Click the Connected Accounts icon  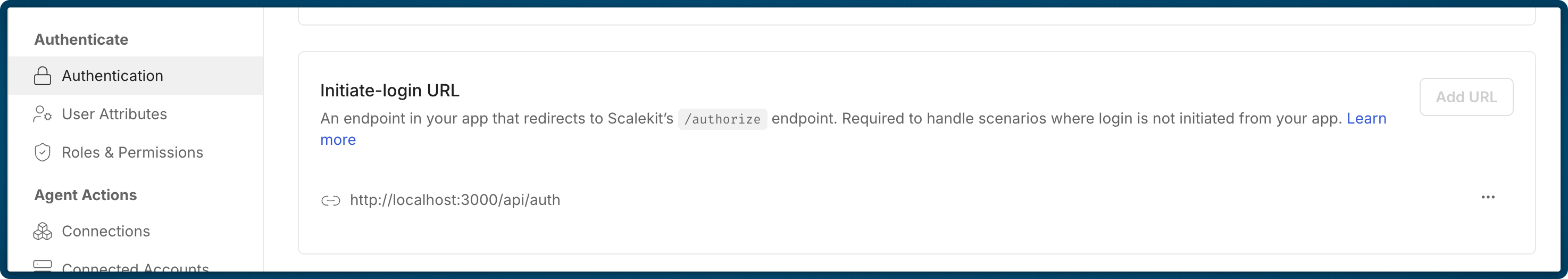point(42,266)
